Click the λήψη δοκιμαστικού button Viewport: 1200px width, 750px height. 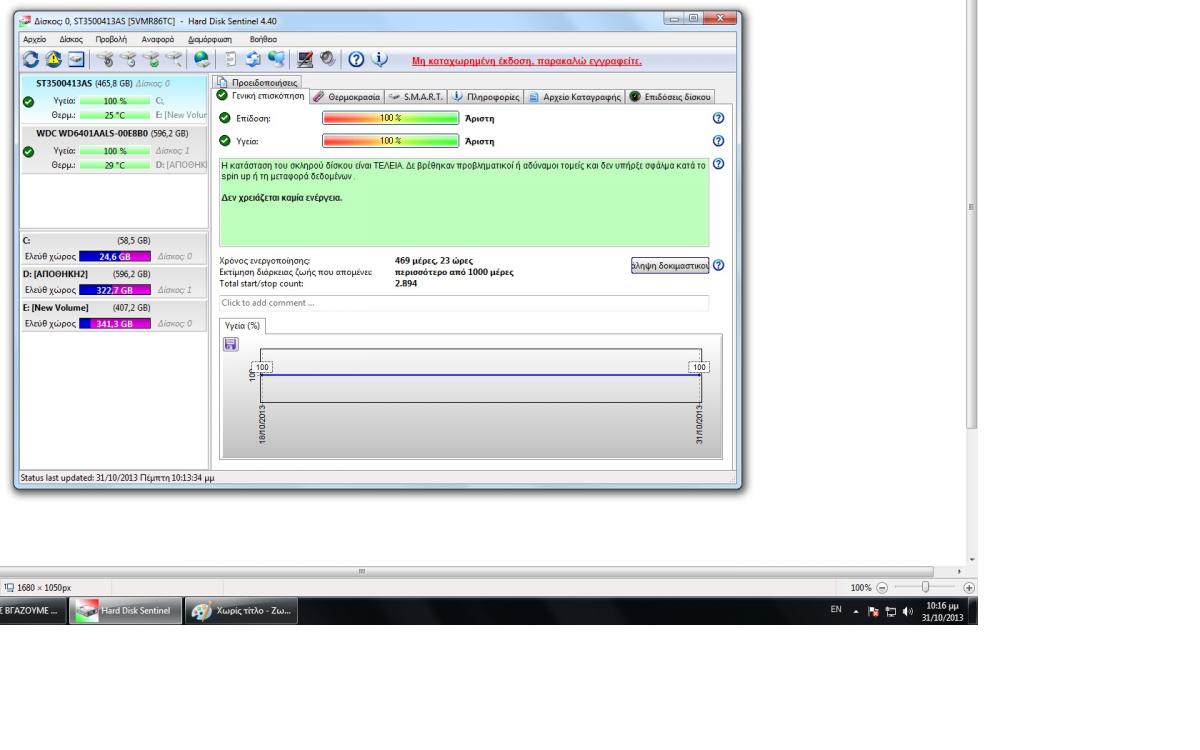(x=670, y=265)
